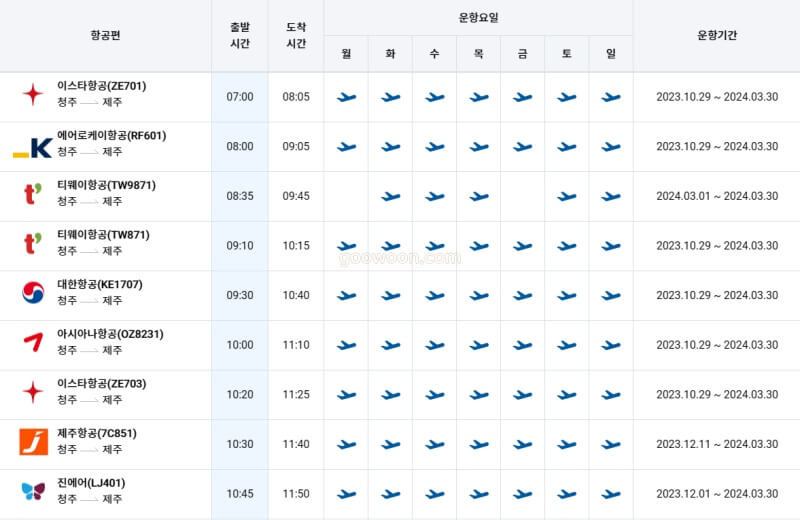Click departure time 07:00
The image size is (800, 520).
(x=240, y=97)
